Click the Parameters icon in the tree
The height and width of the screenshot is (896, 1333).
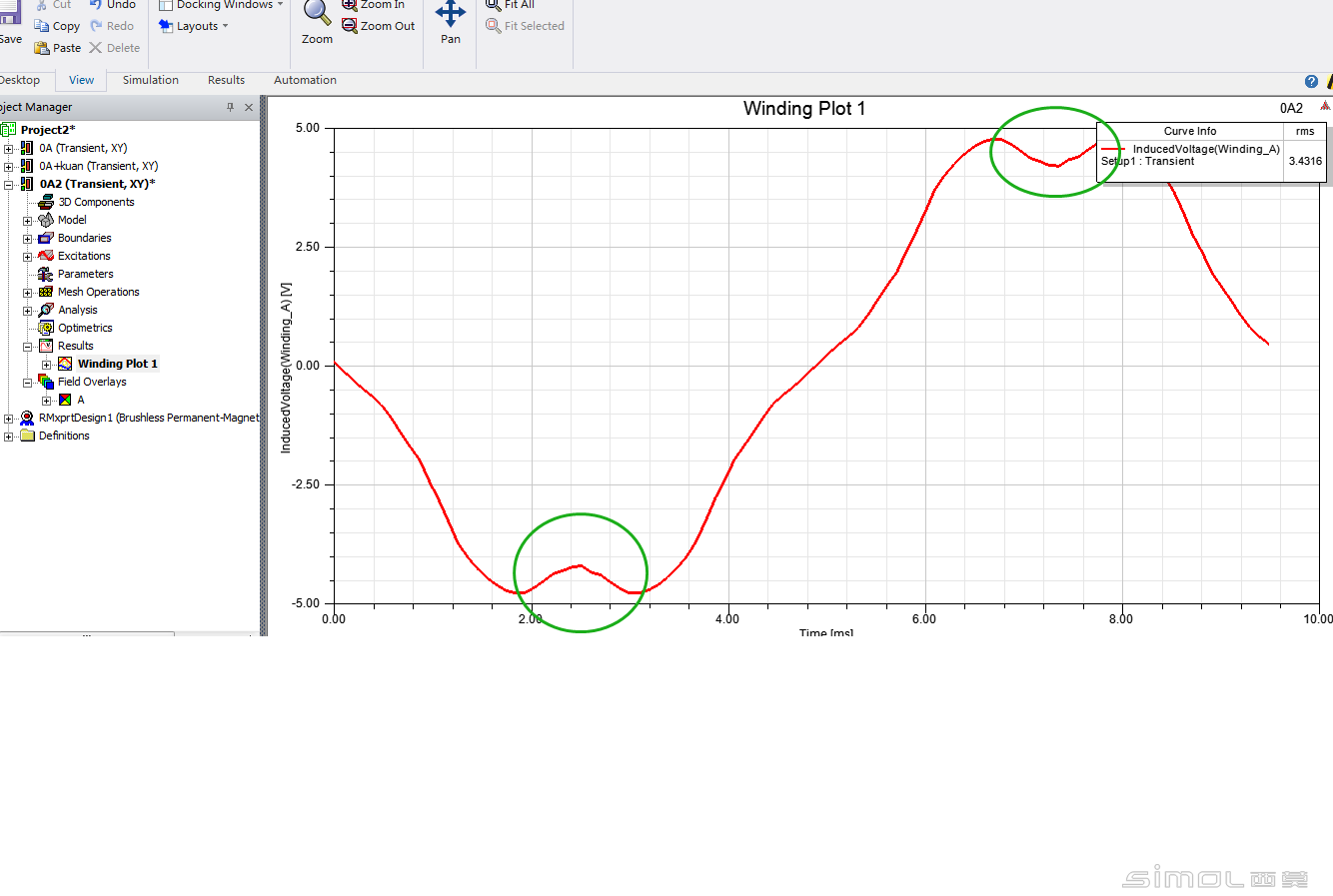click(46, 274)
